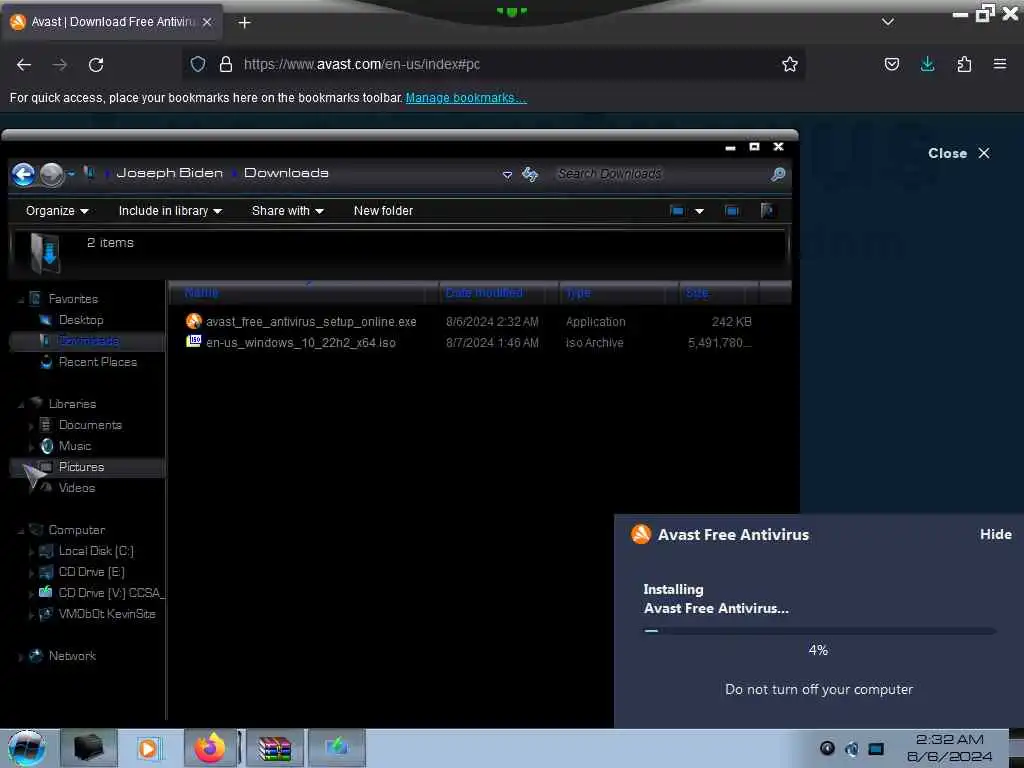Click the Firefox forward arrow
This screenshot has width=1024, height=768.
point(60,65)
